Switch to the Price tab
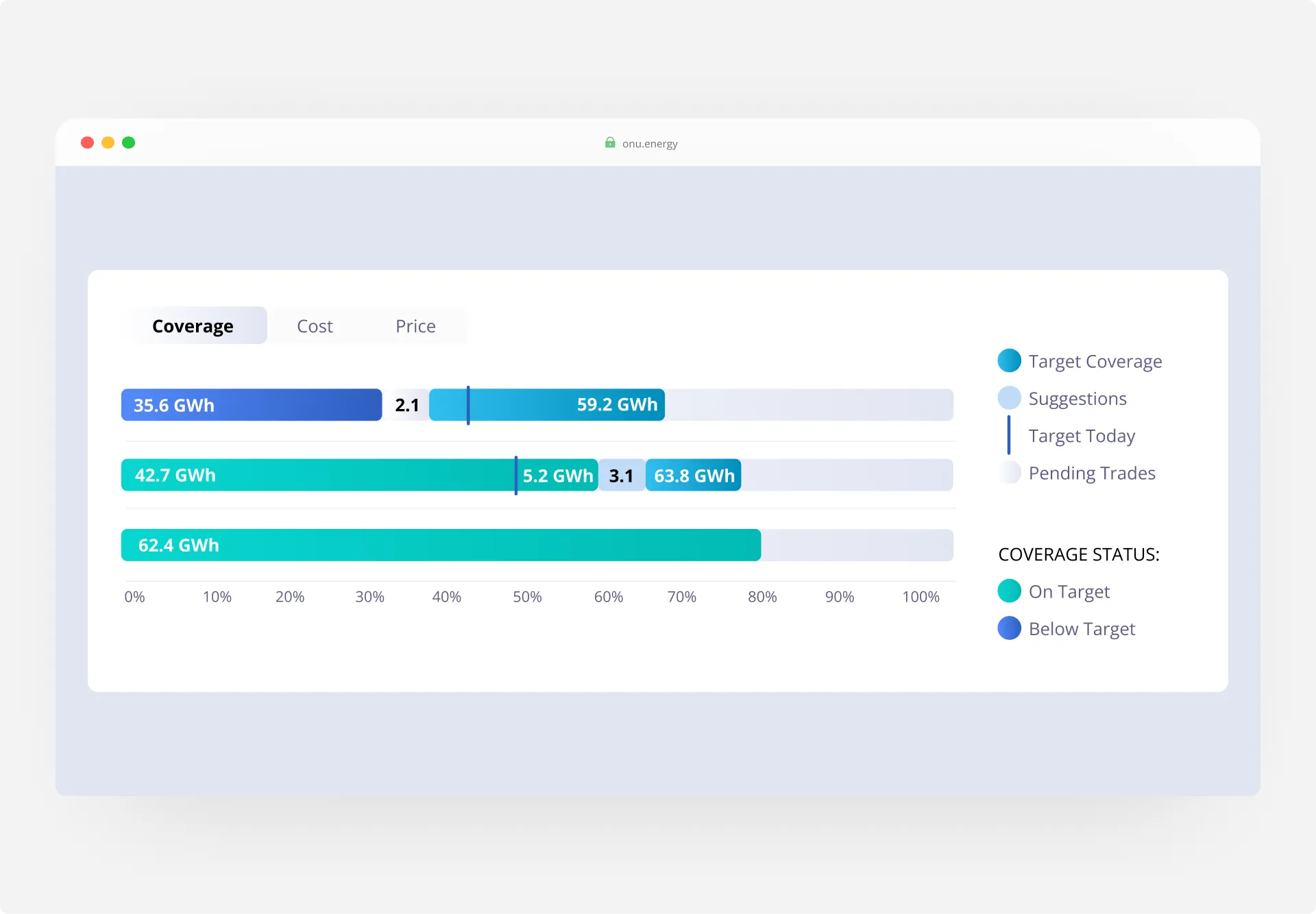The height and width of the screenshot is (914, 1316). [x=415, y=326]
